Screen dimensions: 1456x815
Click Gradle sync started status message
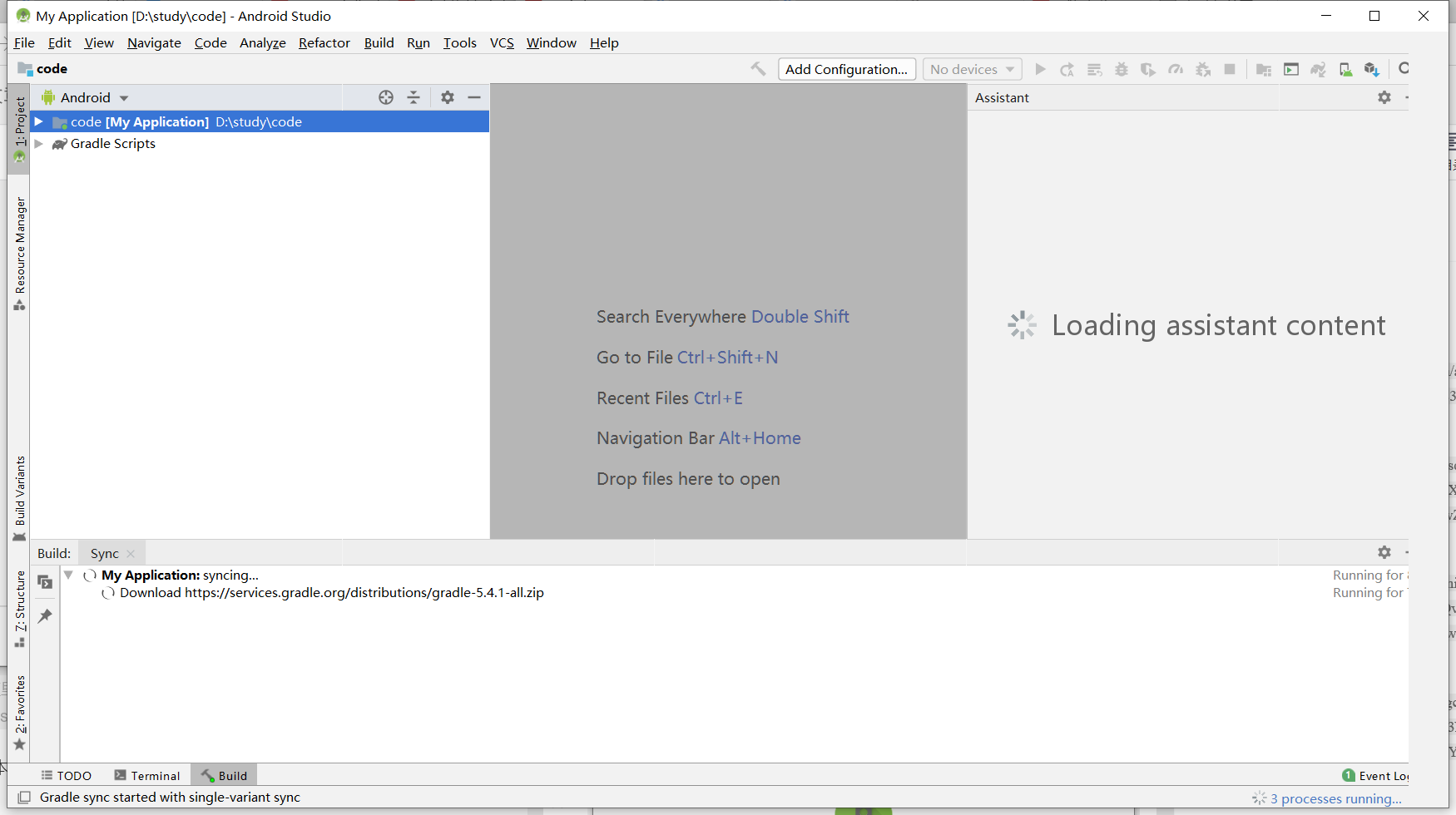tap(170, 798)
